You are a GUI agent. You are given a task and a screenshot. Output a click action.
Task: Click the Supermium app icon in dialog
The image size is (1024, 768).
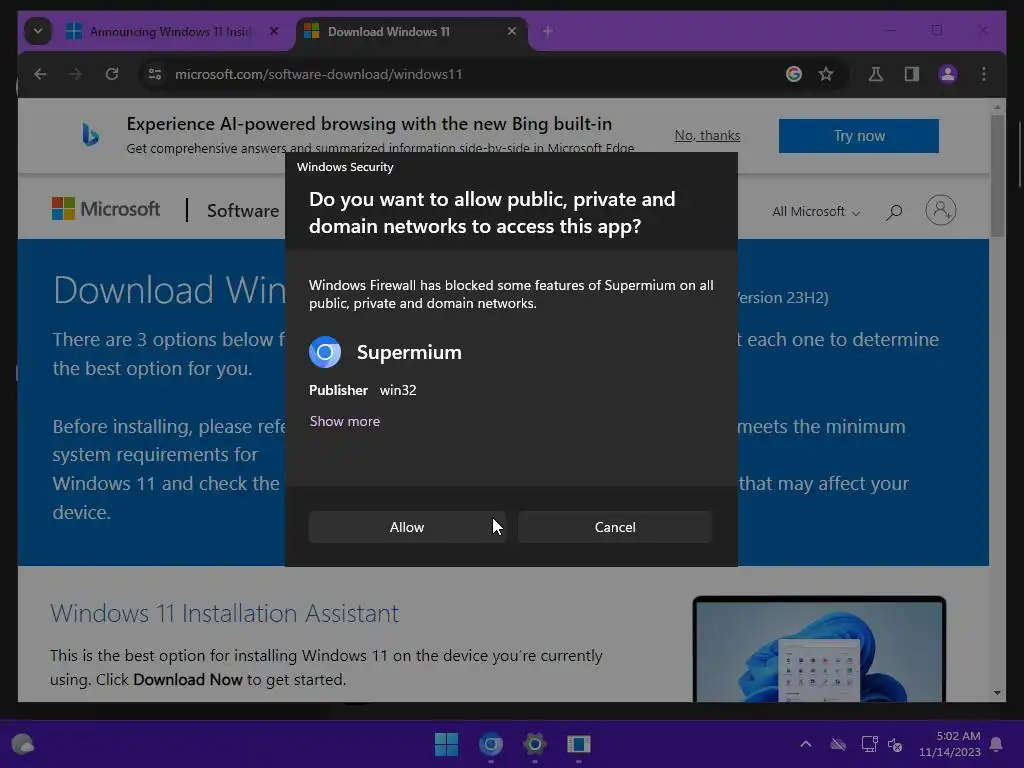point(325,352)
